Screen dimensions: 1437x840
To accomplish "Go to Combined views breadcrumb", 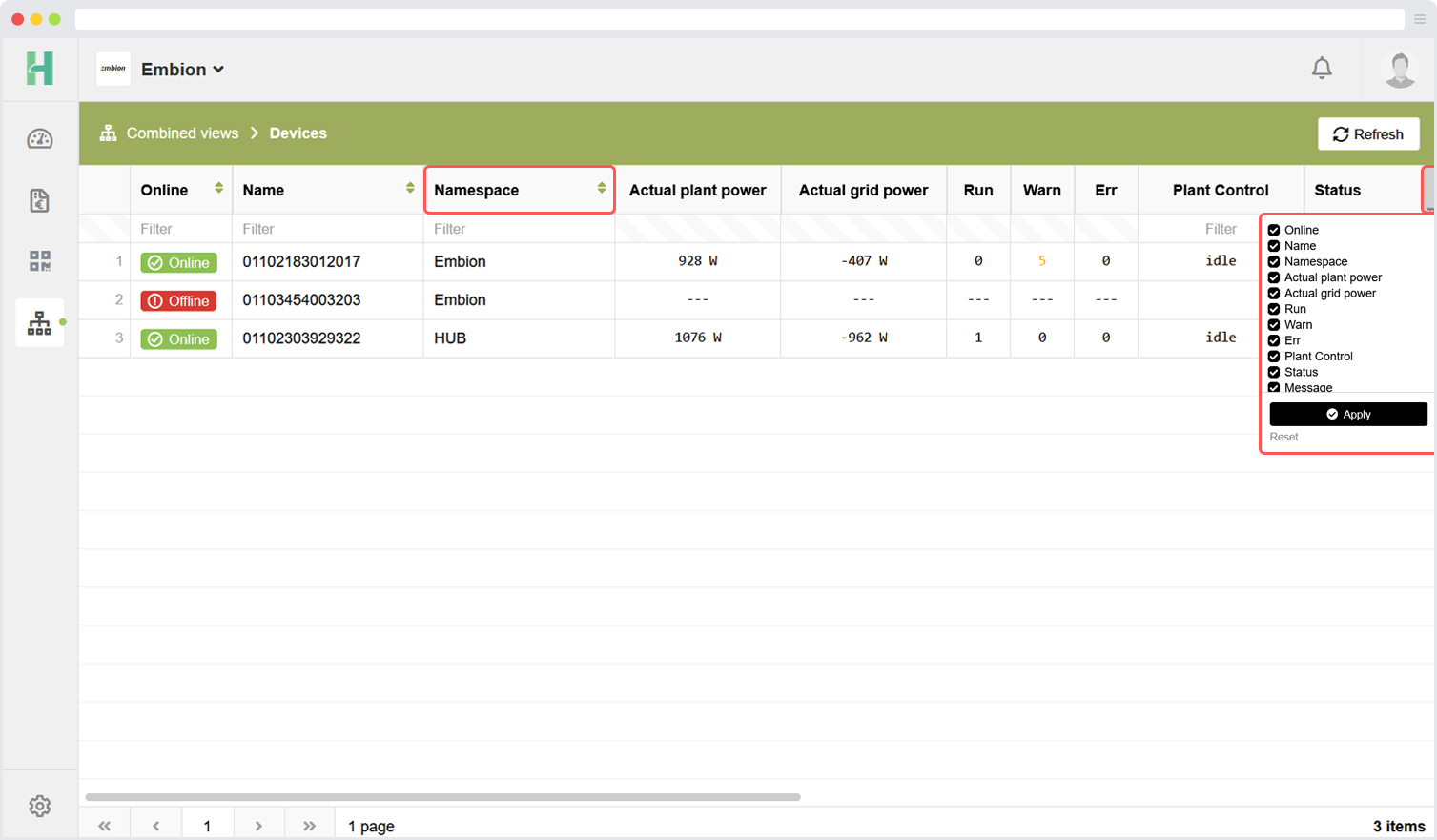I will pos(182,133).
